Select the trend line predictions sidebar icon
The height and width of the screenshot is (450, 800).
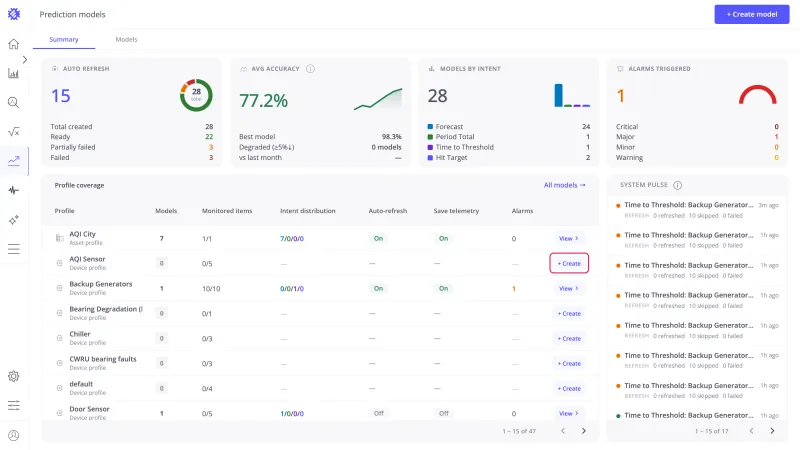pos(14,161)
